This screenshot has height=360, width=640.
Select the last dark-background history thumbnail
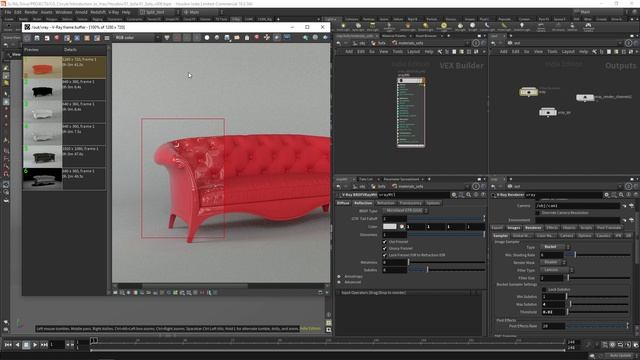coord(42,179)
